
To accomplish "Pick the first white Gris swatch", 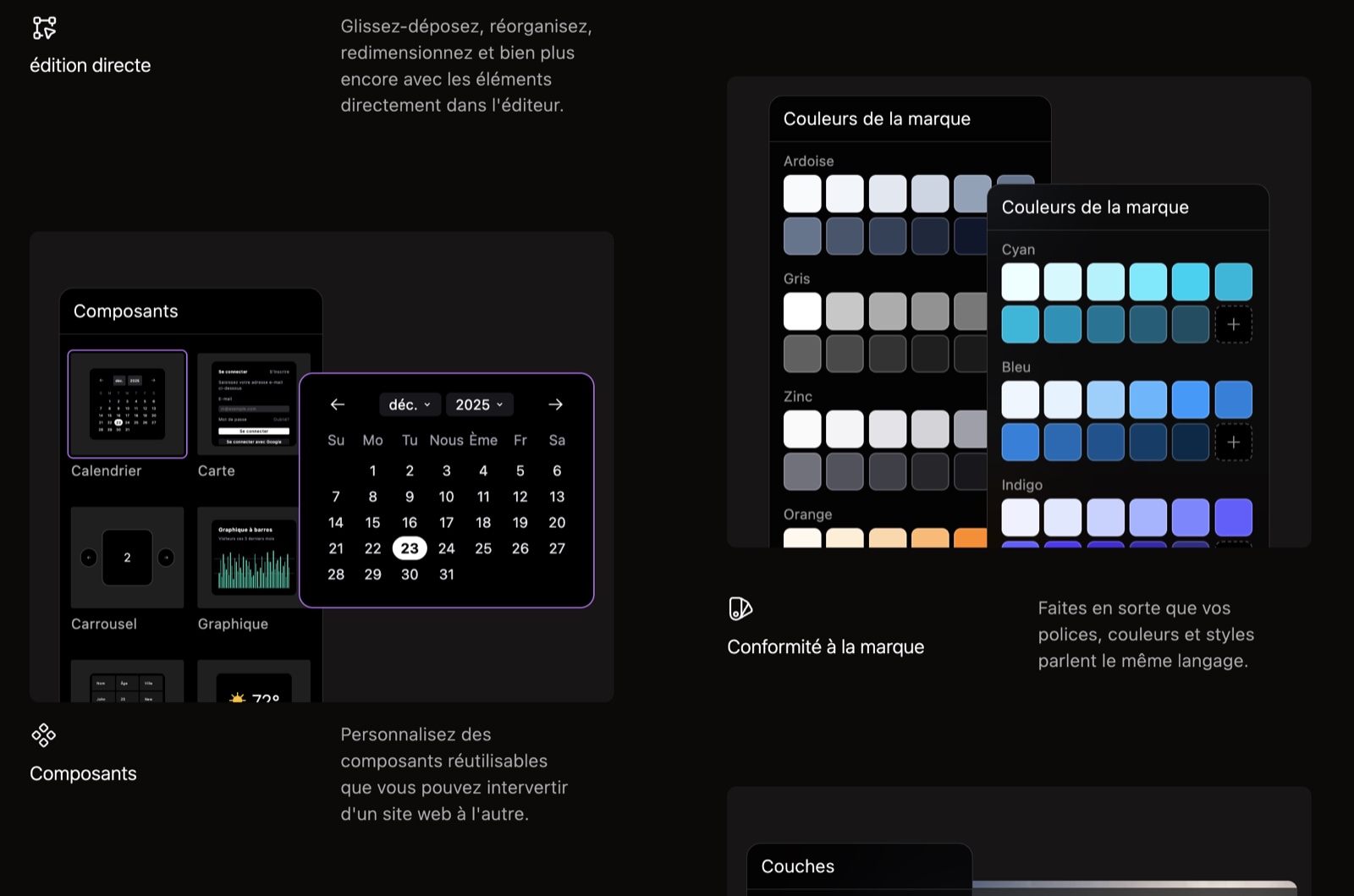I will 802,311.
